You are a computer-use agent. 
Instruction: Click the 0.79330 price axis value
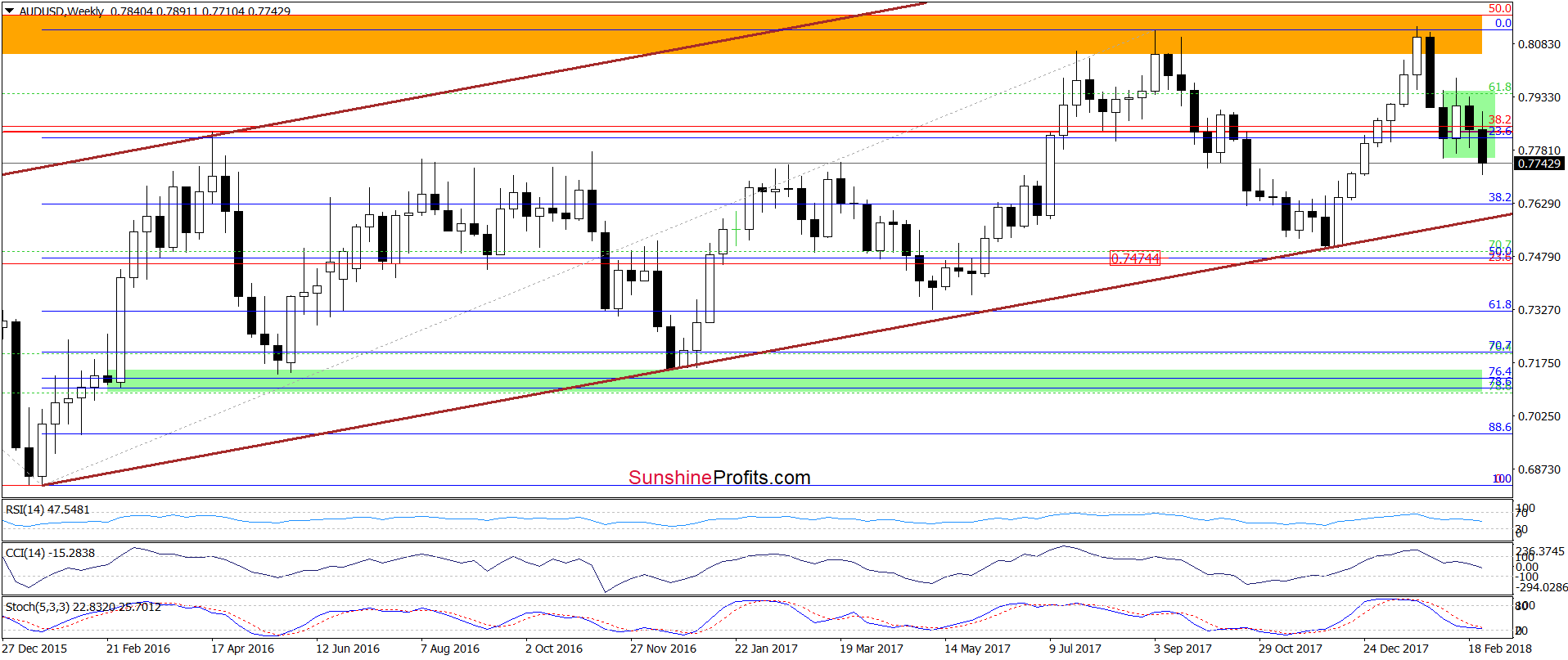pyautogui.click(x=1539, y=97)
